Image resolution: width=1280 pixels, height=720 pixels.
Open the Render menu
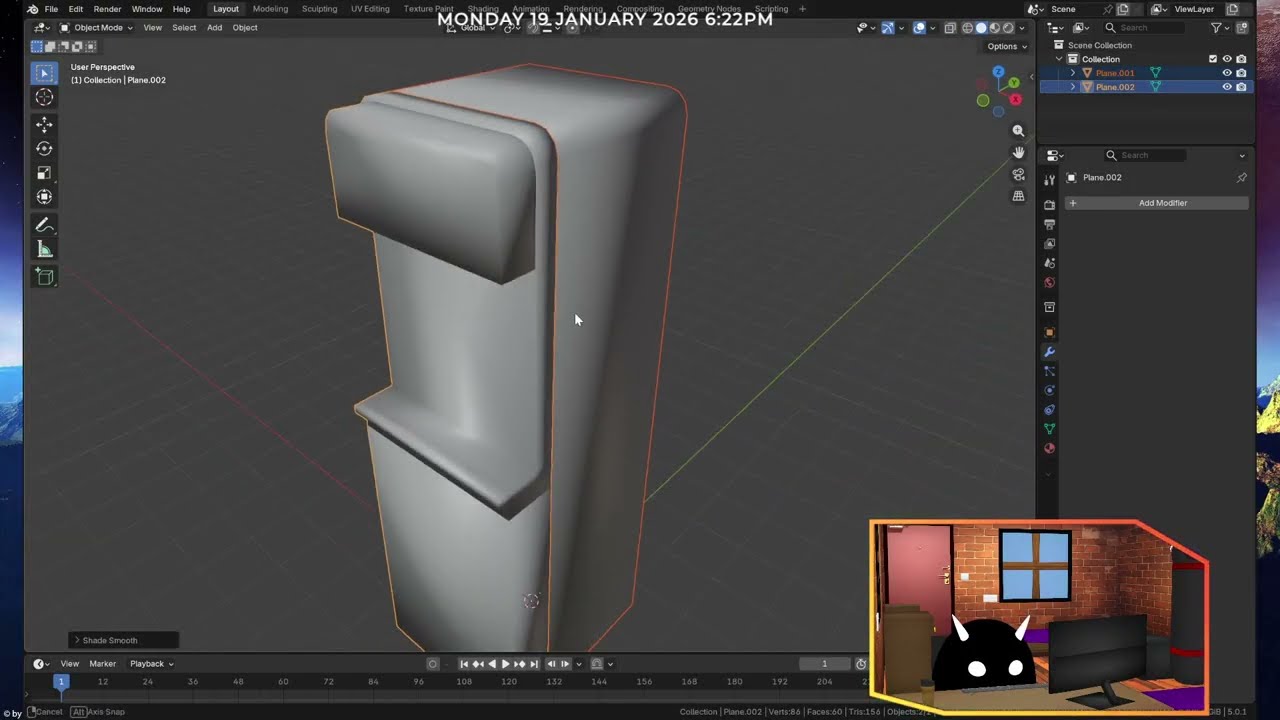click(107, 9)
